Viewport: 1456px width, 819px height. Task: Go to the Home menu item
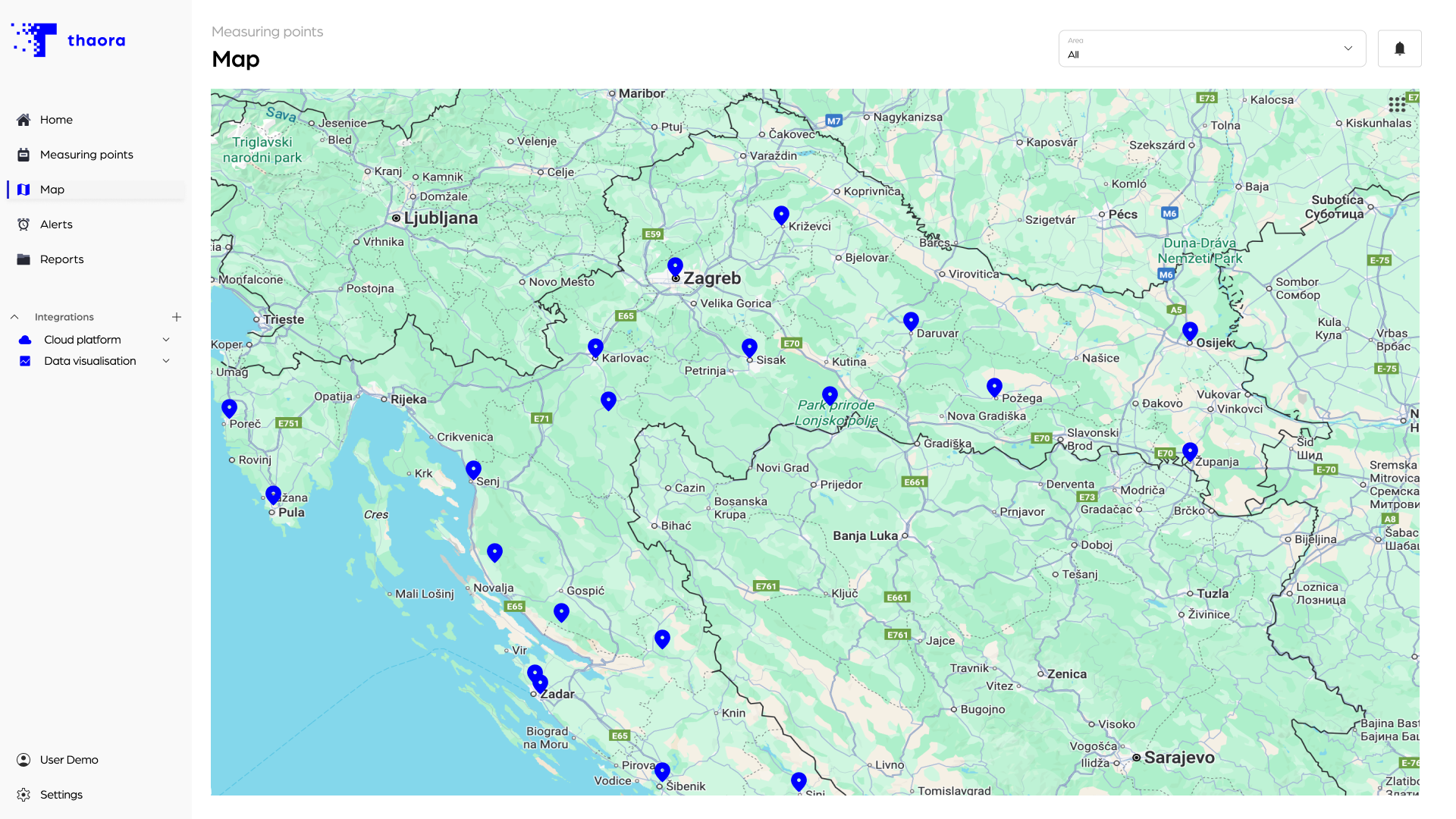(x=56, y=120)
